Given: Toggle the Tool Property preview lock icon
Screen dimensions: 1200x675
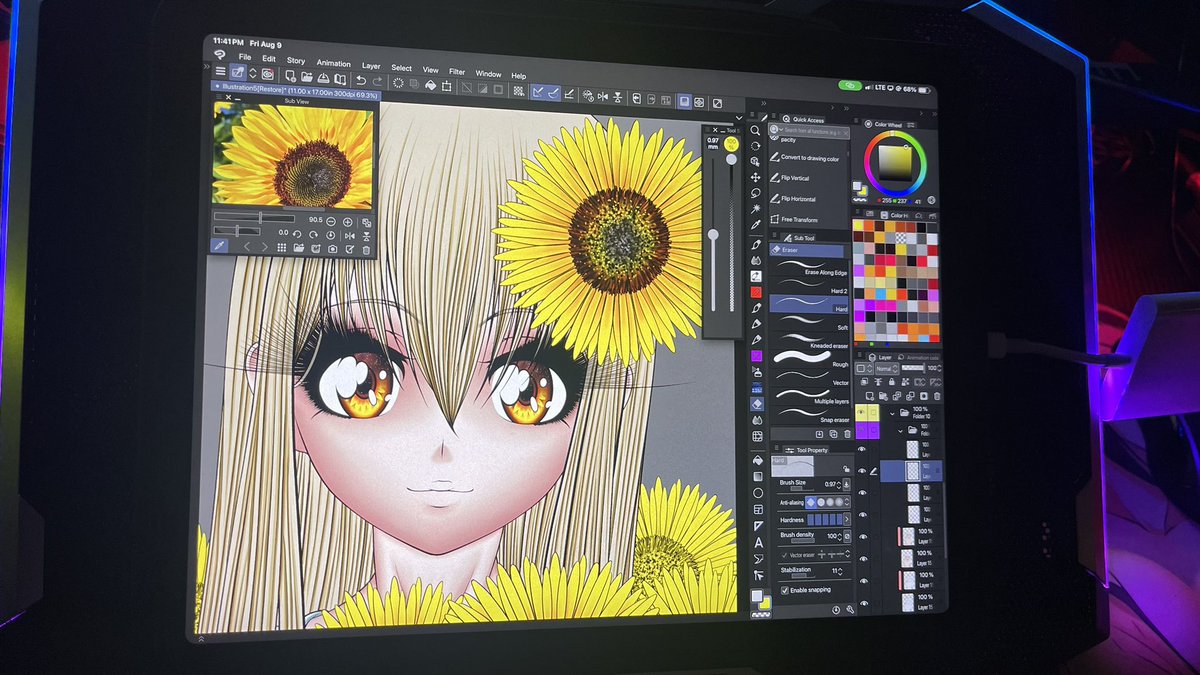Looking at the screenshot, I should [846, 469].
